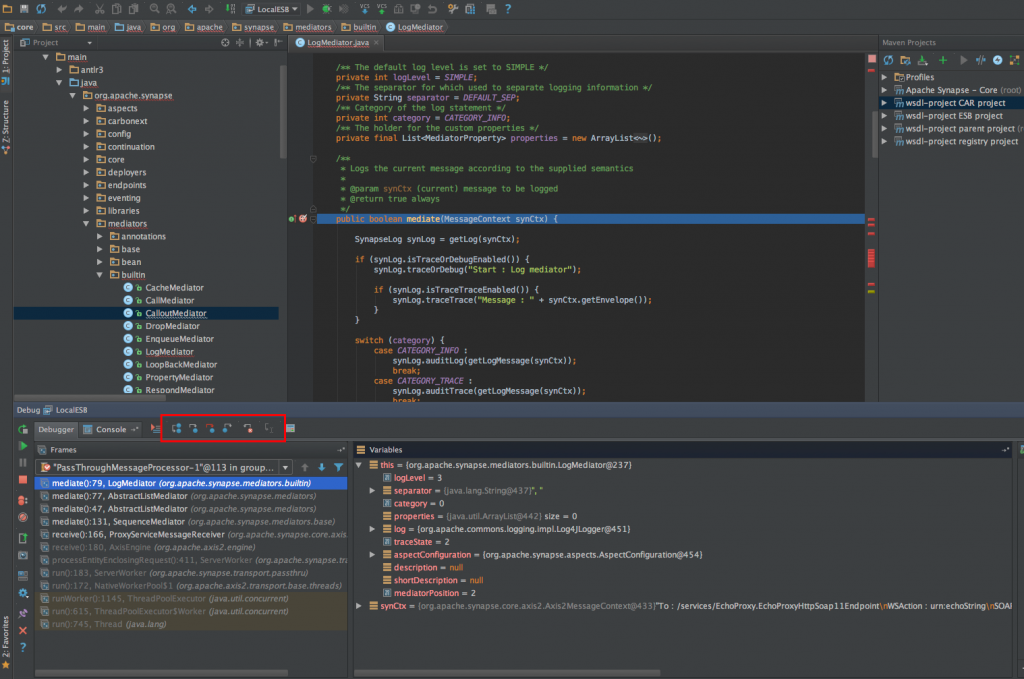Screen dimensions: 1024x679
Task: Click Show Execution Point in the debugger toolbar
Action: [x=155, y=428]
